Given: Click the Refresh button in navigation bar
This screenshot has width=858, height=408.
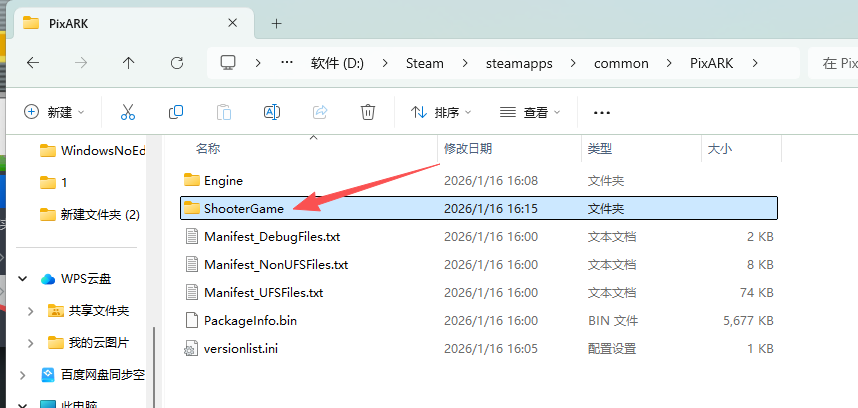Looking at the screenshot, I should 177,63.
